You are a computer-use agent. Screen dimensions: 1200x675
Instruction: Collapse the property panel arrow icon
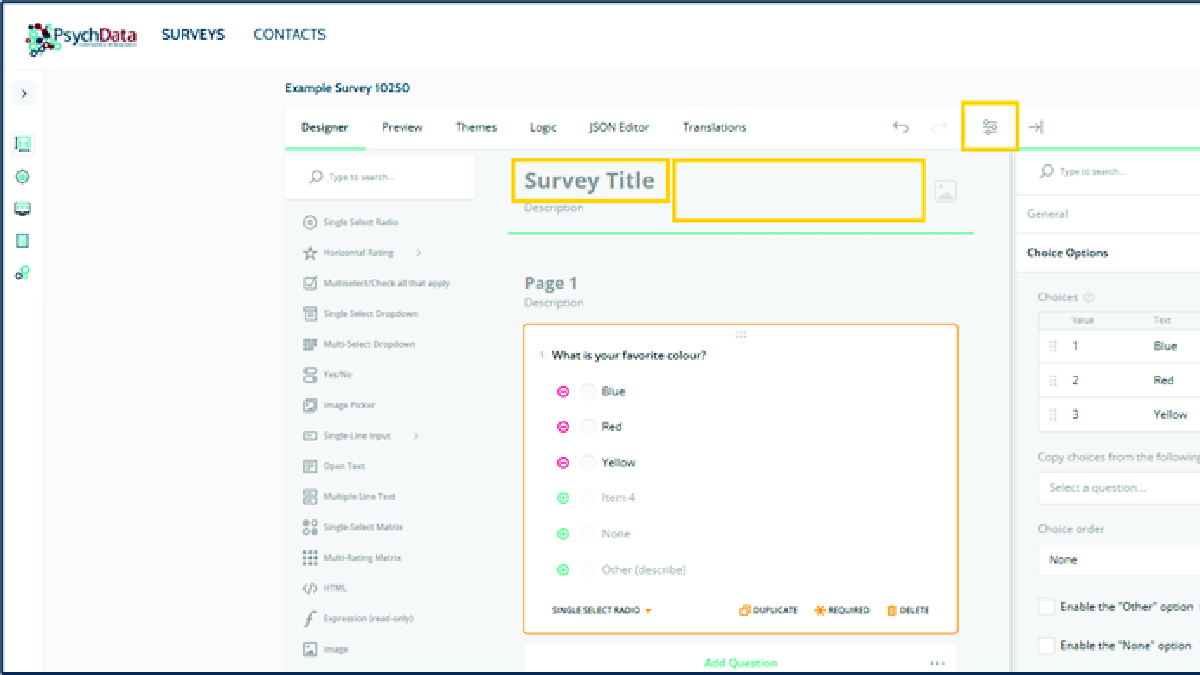pos(1036,127)
